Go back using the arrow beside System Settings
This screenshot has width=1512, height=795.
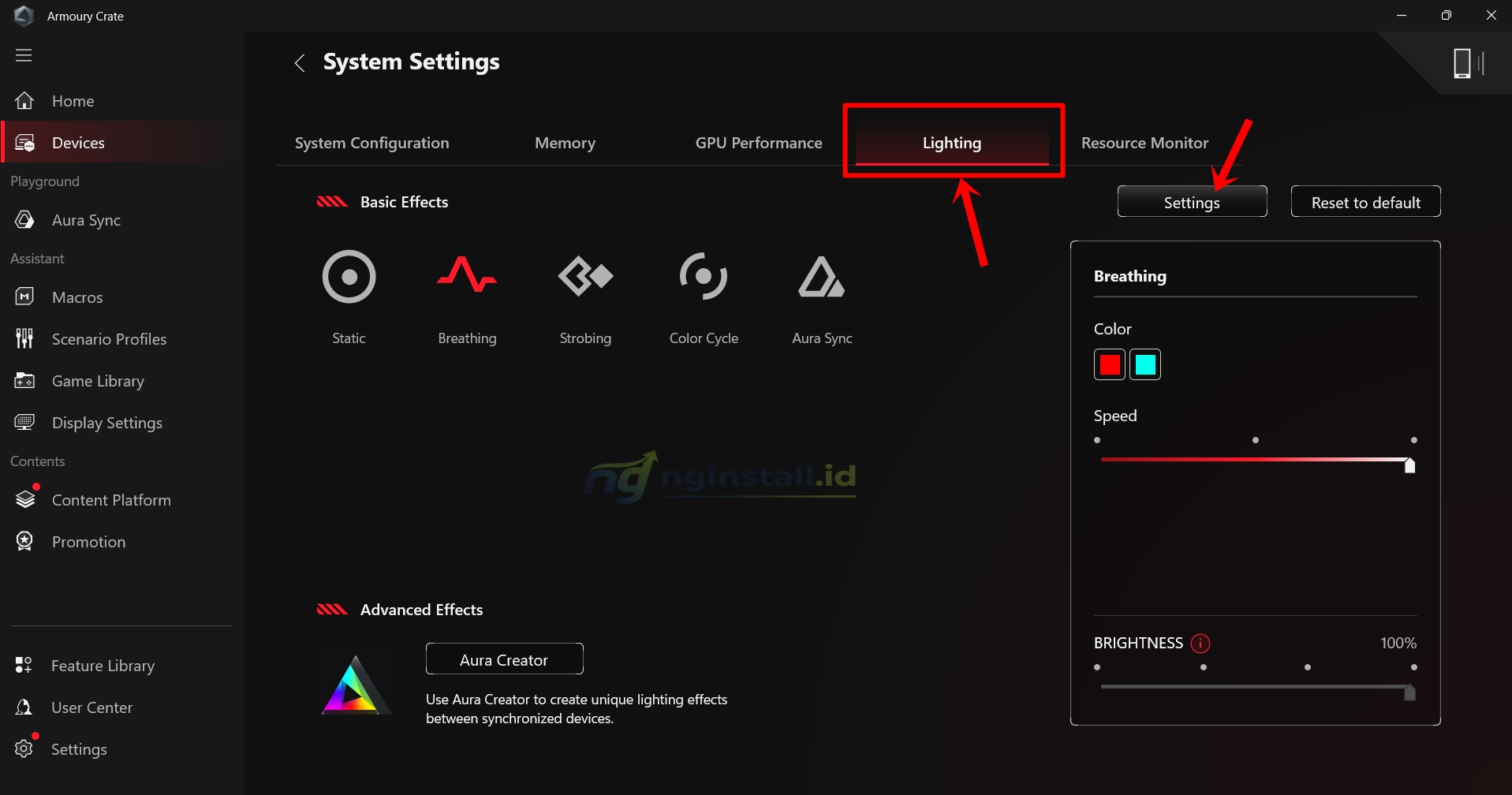coord(300,63)
